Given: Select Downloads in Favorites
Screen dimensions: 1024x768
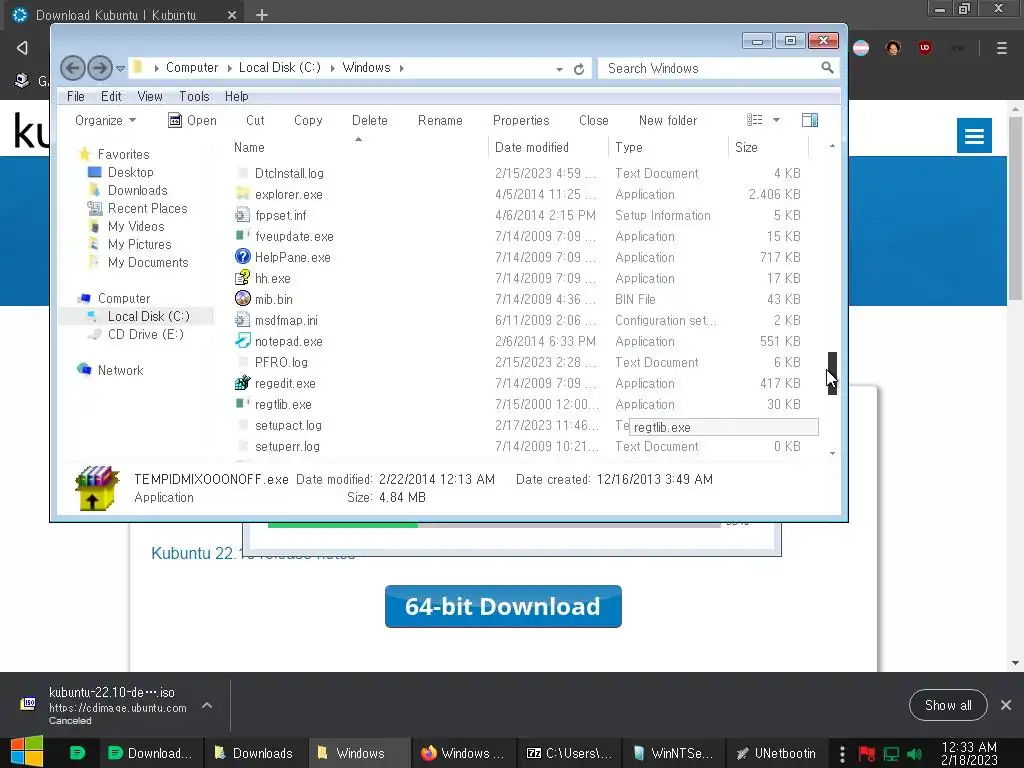Looking at the screenshot, I should (x=137, y=190).
